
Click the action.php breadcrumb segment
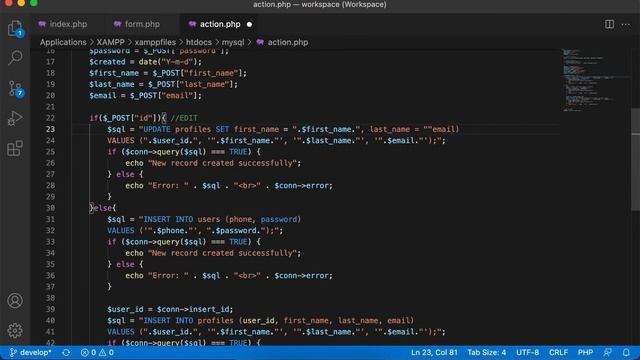[x=288, y=42]
